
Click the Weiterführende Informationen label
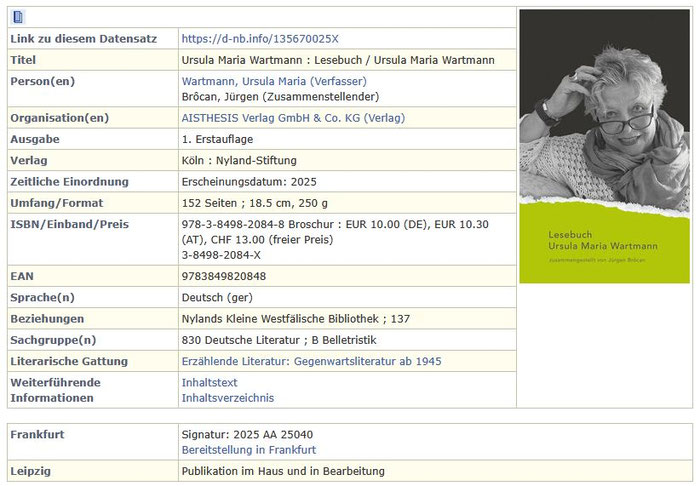[x=55, y=390]
